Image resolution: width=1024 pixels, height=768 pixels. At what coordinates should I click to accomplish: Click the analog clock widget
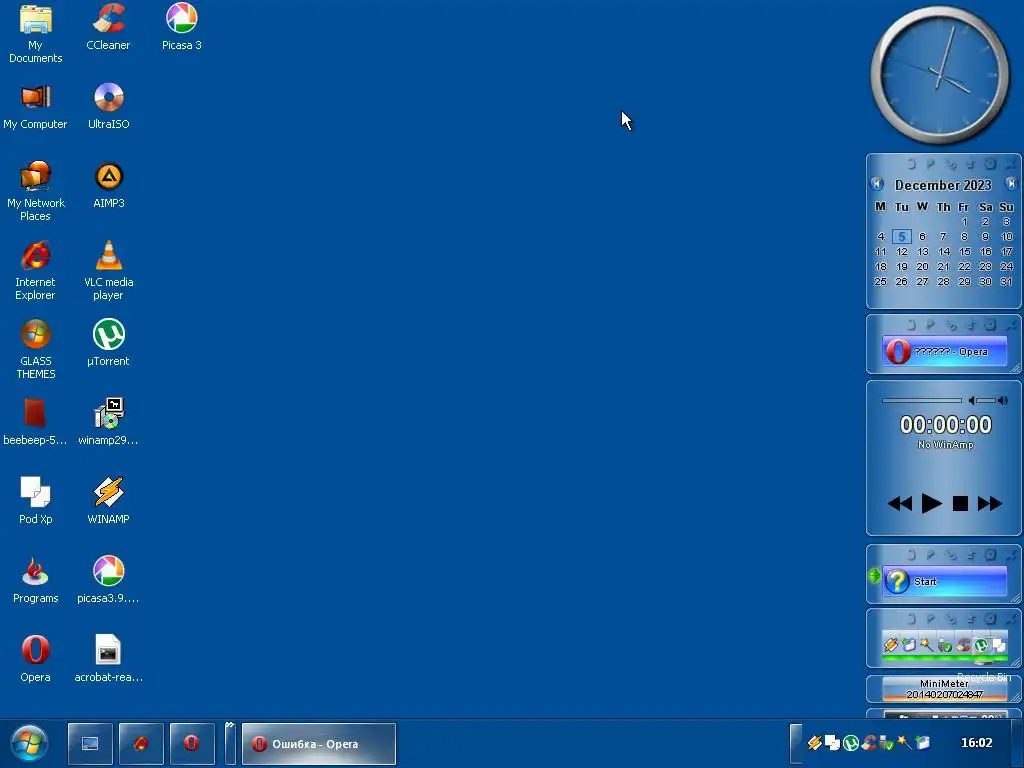point(940,75)
